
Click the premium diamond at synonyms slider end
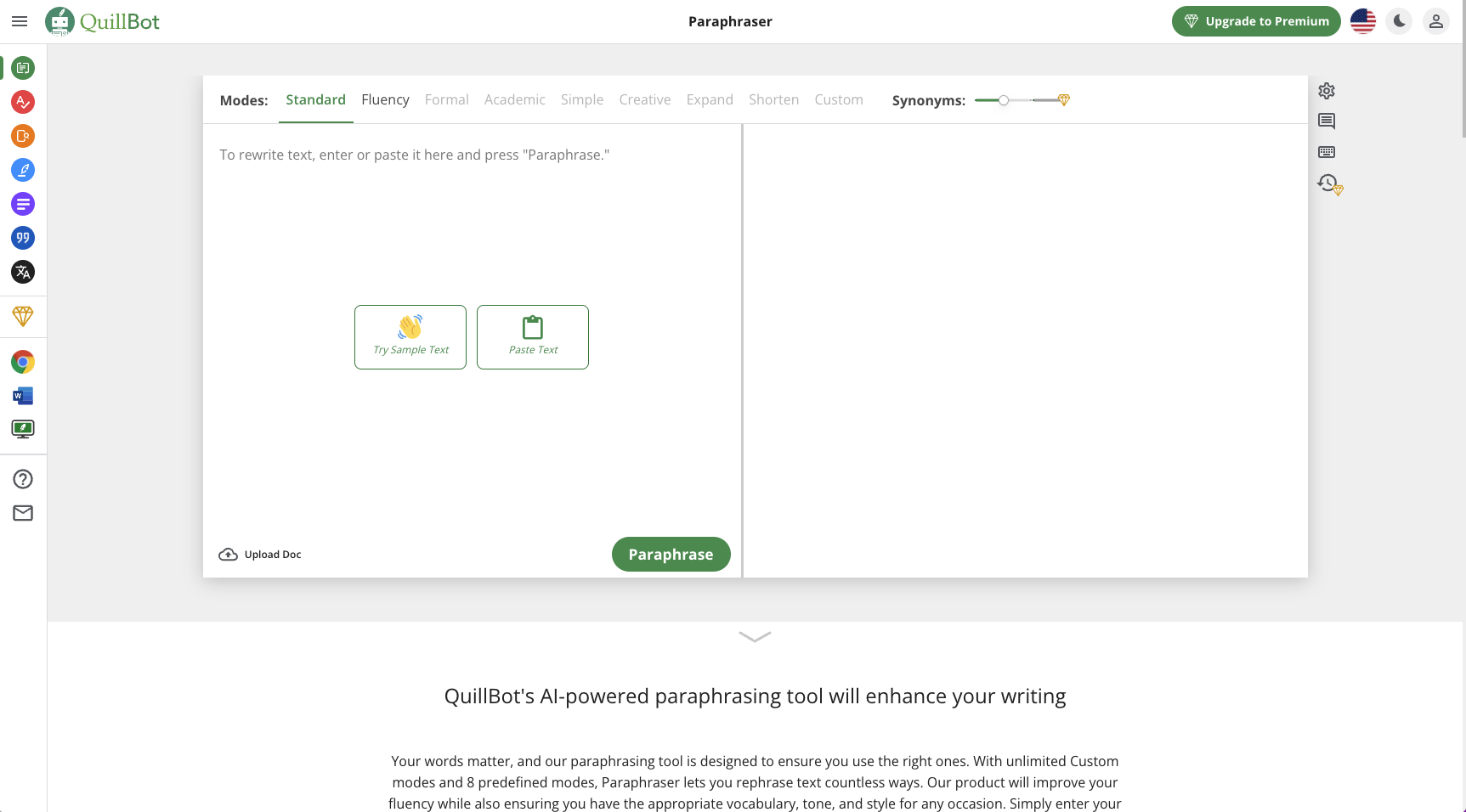(x=1063, y=100)
